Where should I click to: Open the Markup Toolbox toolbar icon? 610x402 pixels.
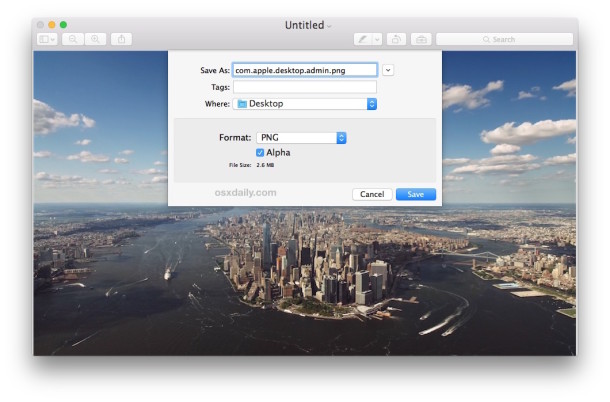[421, 39]
